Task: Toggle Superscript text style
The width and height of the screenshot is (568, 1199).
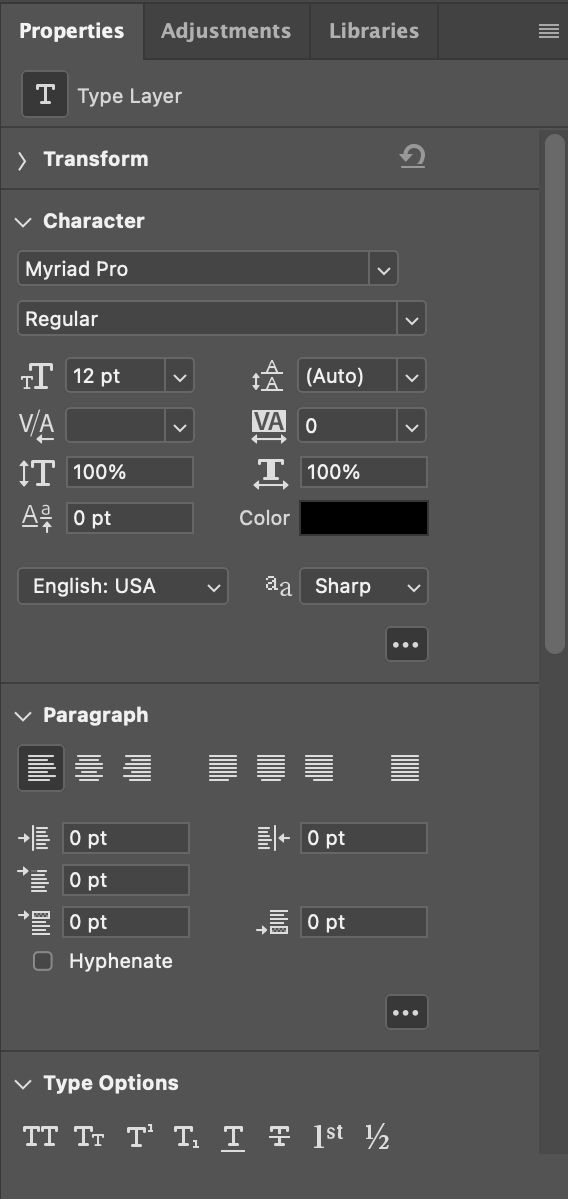Action: (138, 1136)
